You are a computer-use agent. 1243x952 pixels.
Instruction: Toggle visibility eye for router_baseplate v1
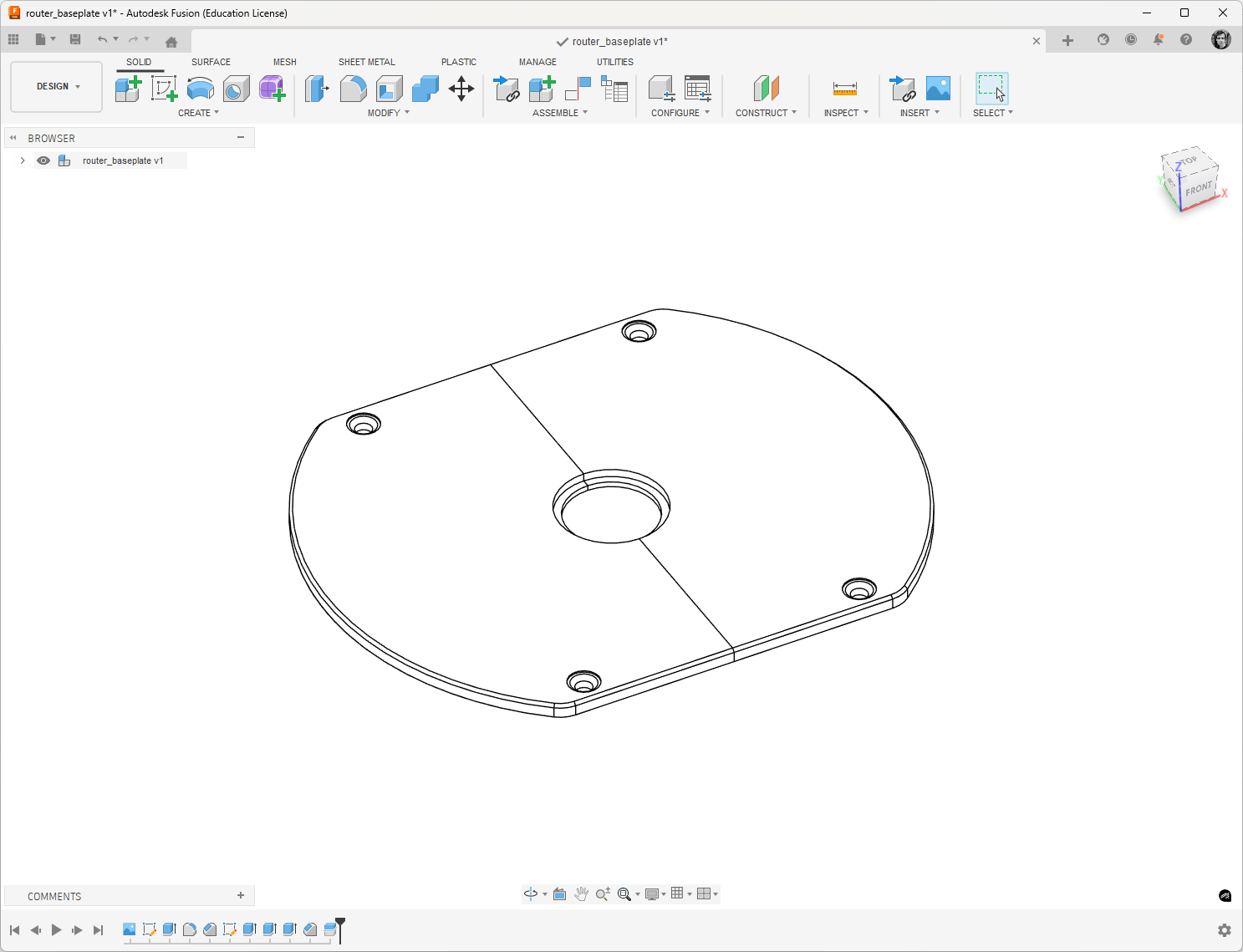pyautogui.click(x=43, y=160)
